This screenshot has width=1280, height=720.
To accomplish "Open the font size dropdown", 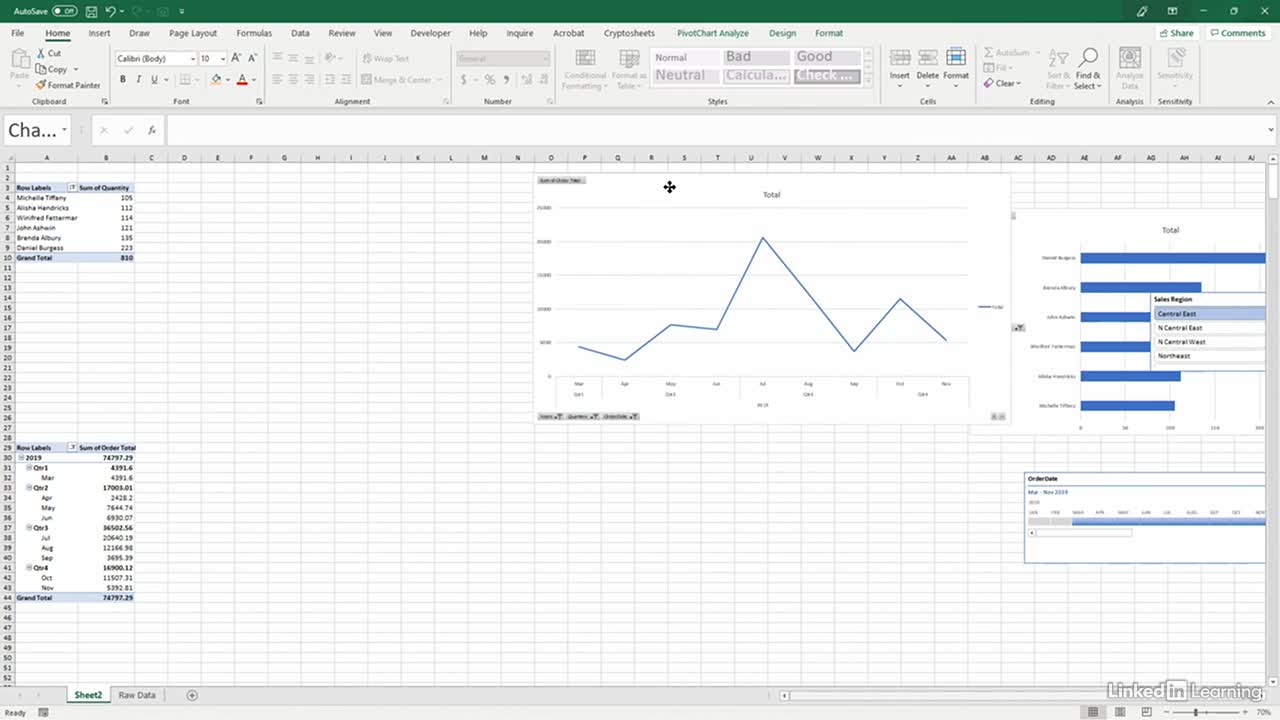I will 222,59.
